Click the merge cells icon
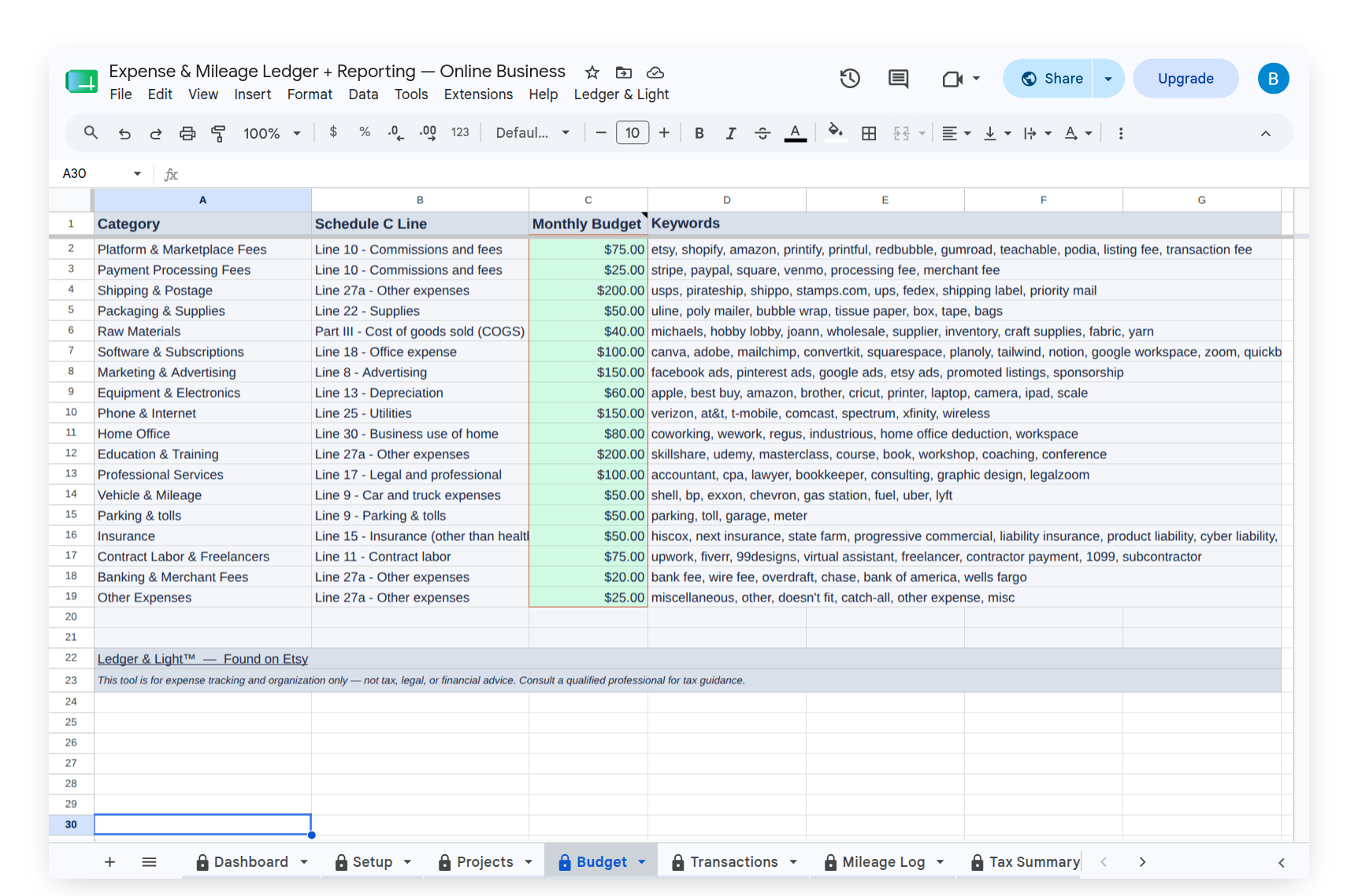The image size is (1358, 896). (x=902, y=133)
